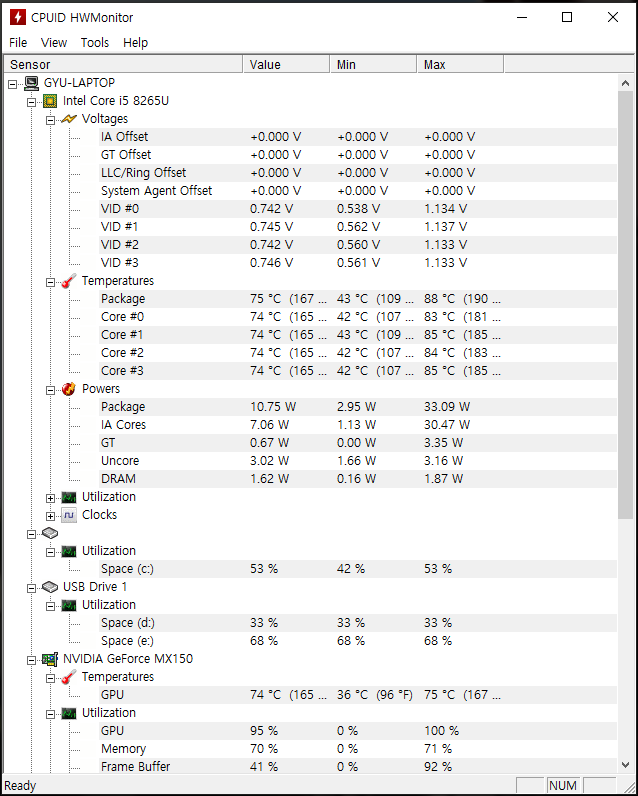Click the scrollbar up arrow
Viewport: 638px width, 796px height.
click(x=625, y=83)
